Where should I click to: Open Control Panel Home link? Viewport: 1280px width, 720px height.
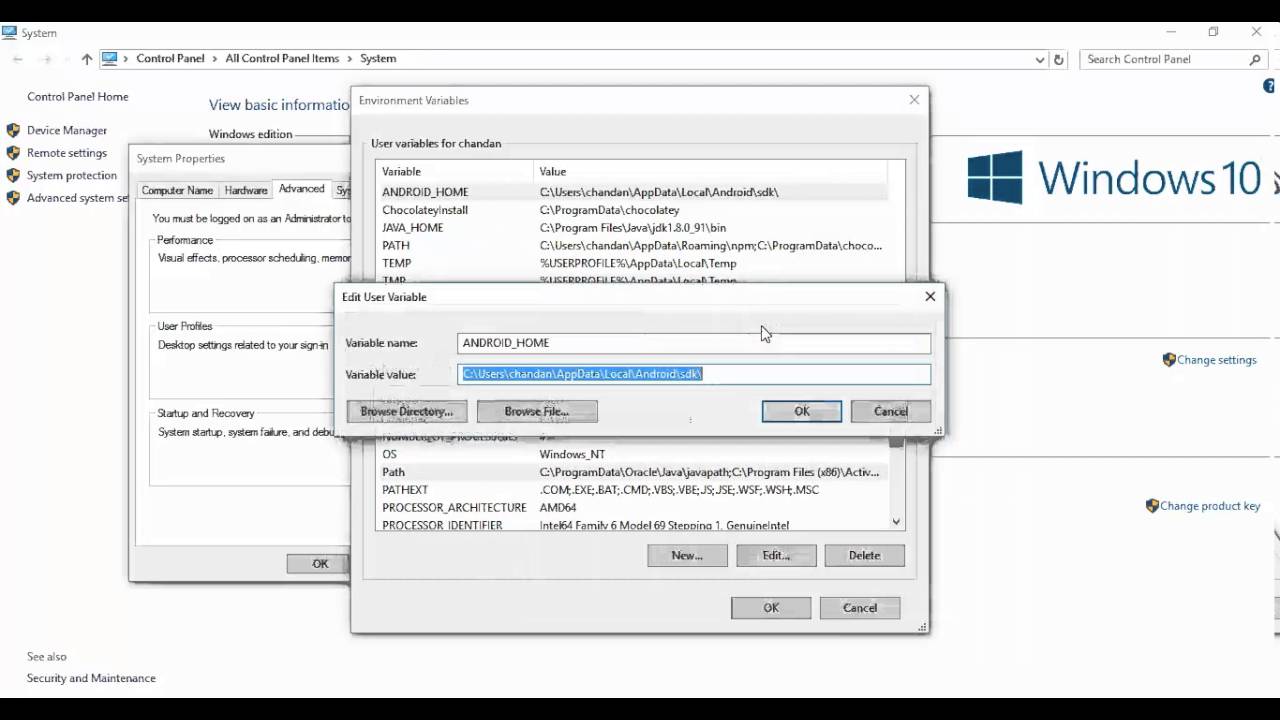(78, 97)
